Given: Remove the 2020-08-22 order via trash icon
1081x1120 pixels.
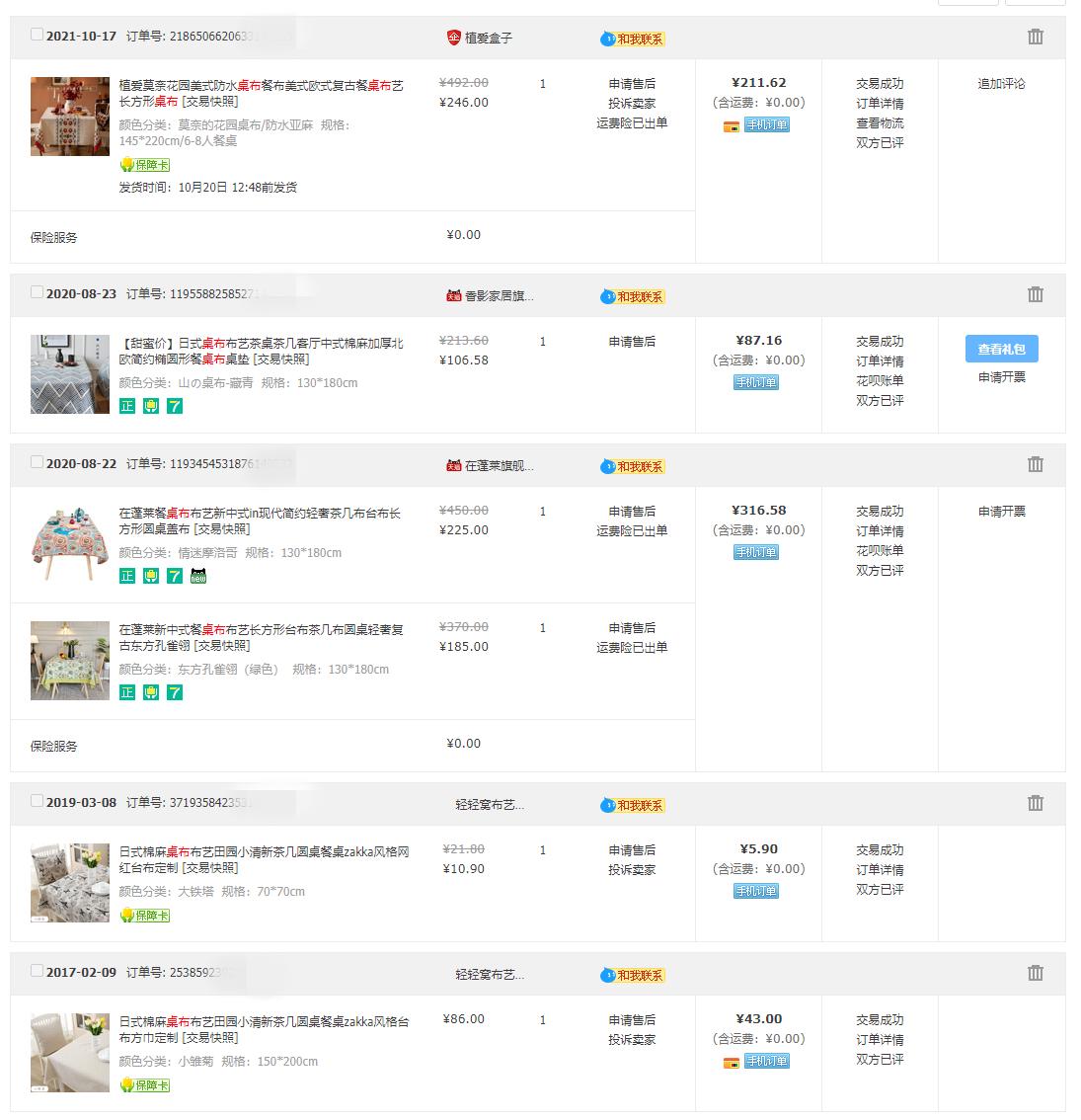Looking at the screenshot, I should coord(1035,464).
